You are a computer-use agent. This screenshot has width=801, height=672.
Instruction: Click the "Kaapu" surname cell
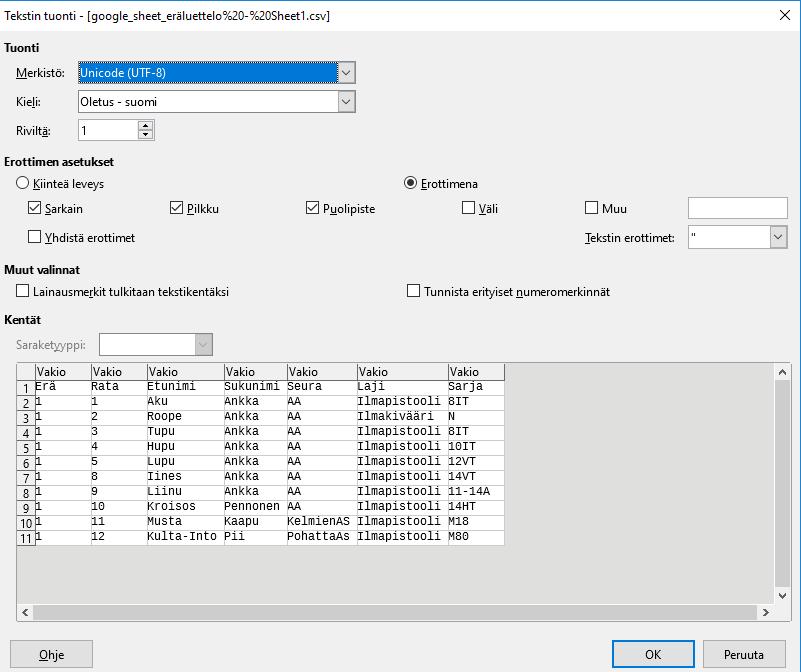point(255,522)
